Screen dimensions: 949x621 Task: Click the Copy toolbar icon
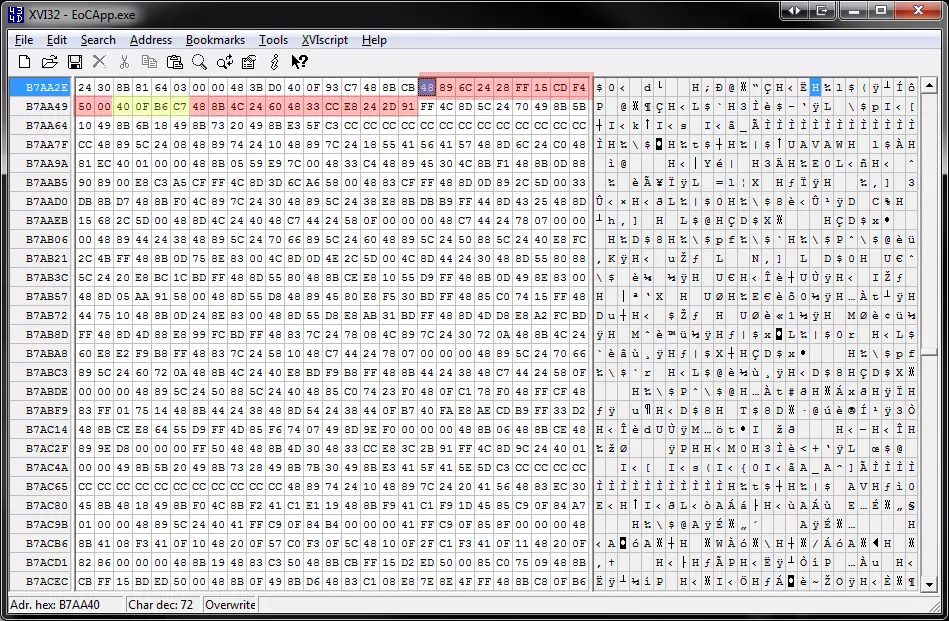[149, 61]
